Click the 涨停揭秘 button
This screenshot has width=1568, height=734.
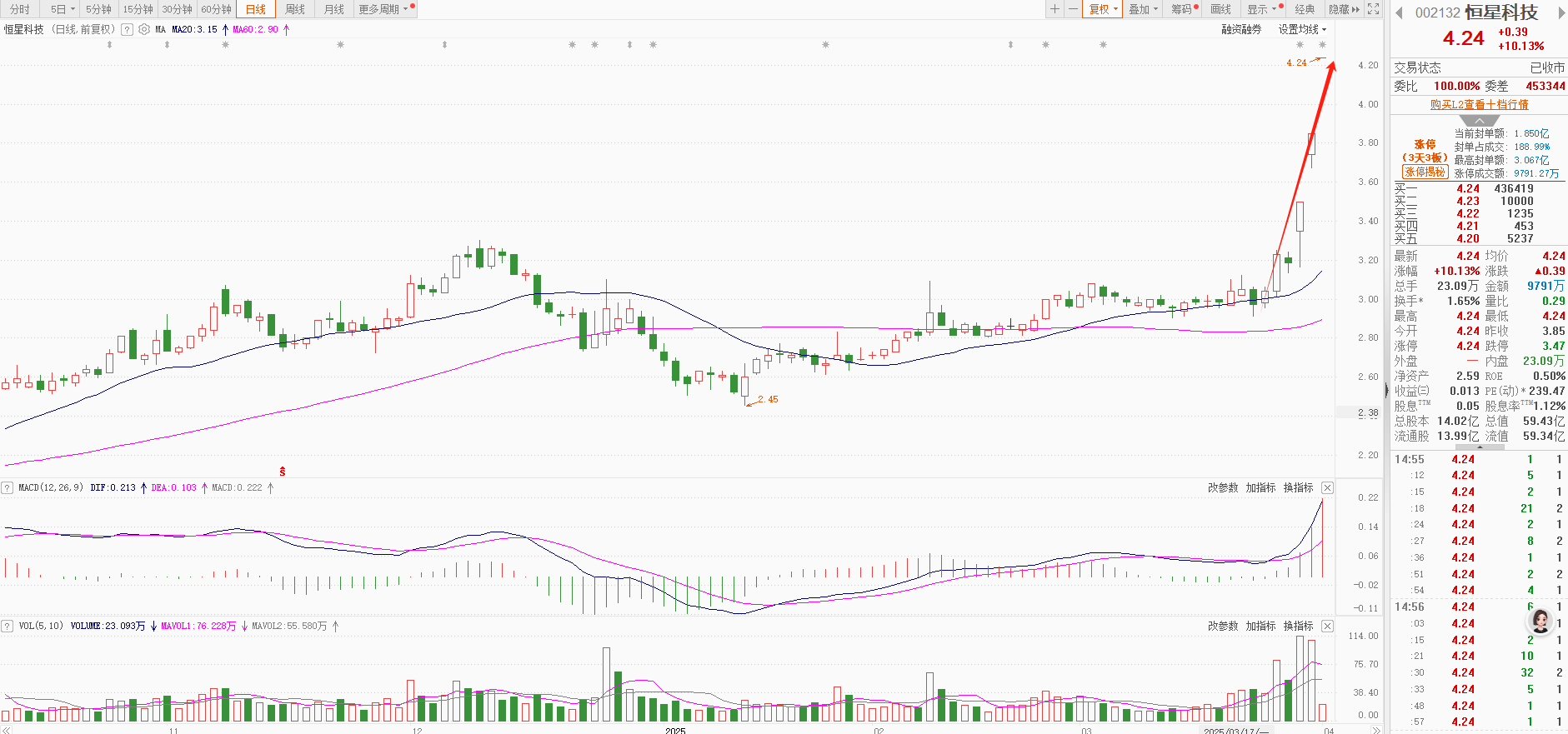tap(1425, 172)
